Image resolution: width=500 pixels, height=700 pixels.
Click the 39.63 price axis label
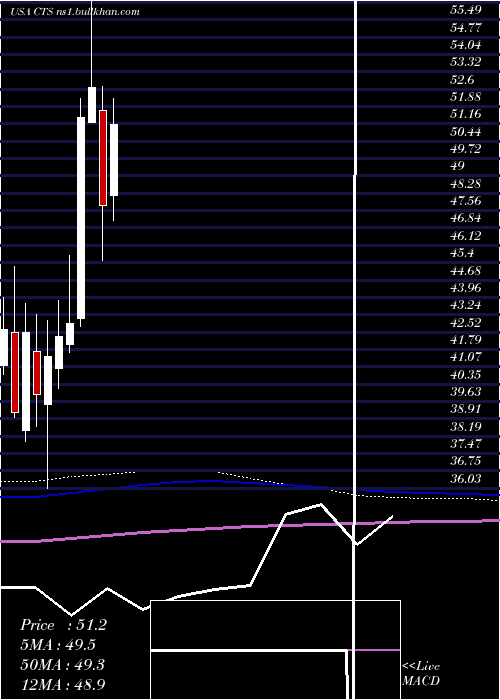pyautogui.click(x=465, y=392)
